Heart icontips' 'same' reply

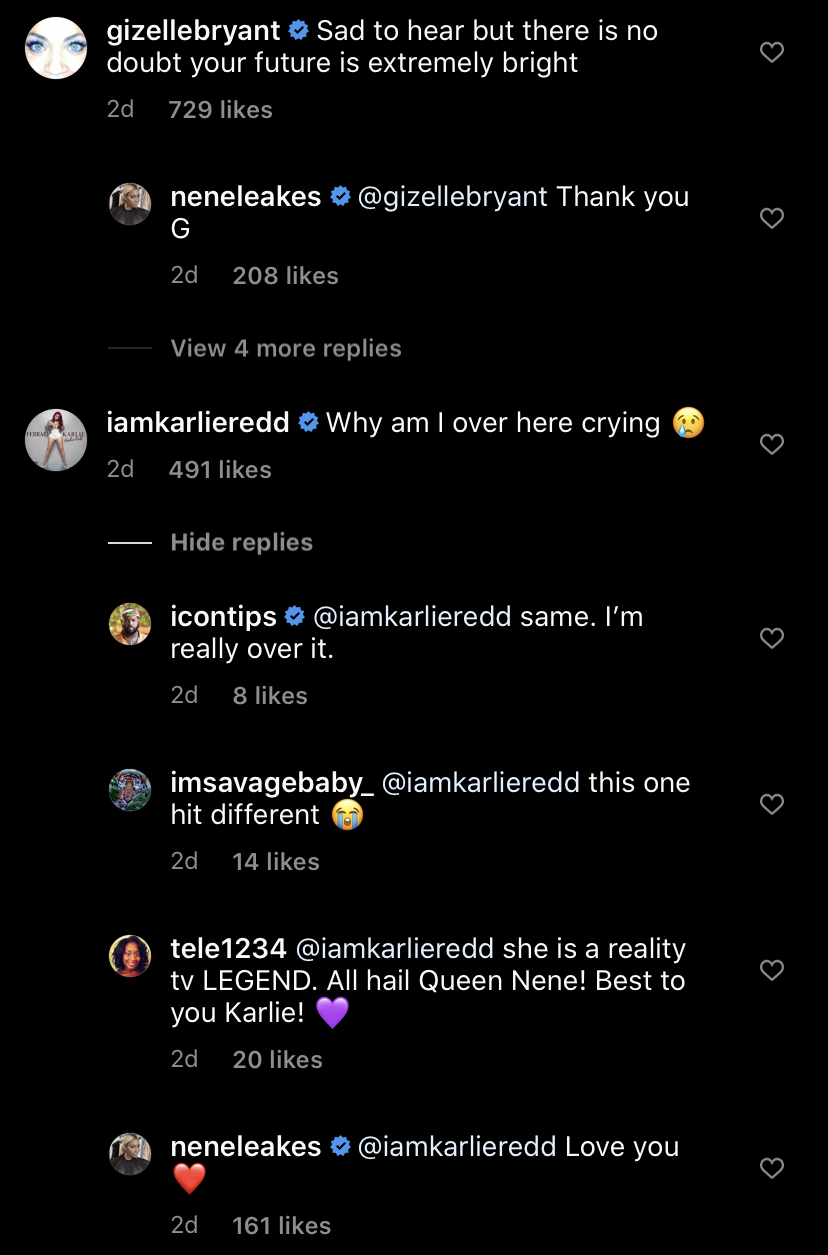(772, 638)
